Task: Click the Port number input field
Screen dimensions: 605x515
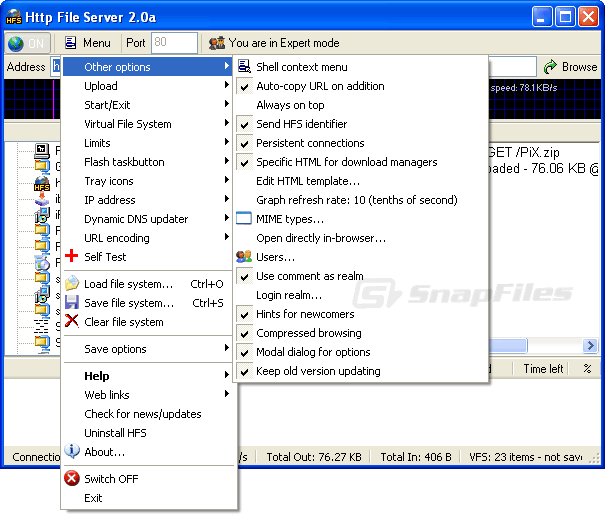Action: [x=174, y=42]
